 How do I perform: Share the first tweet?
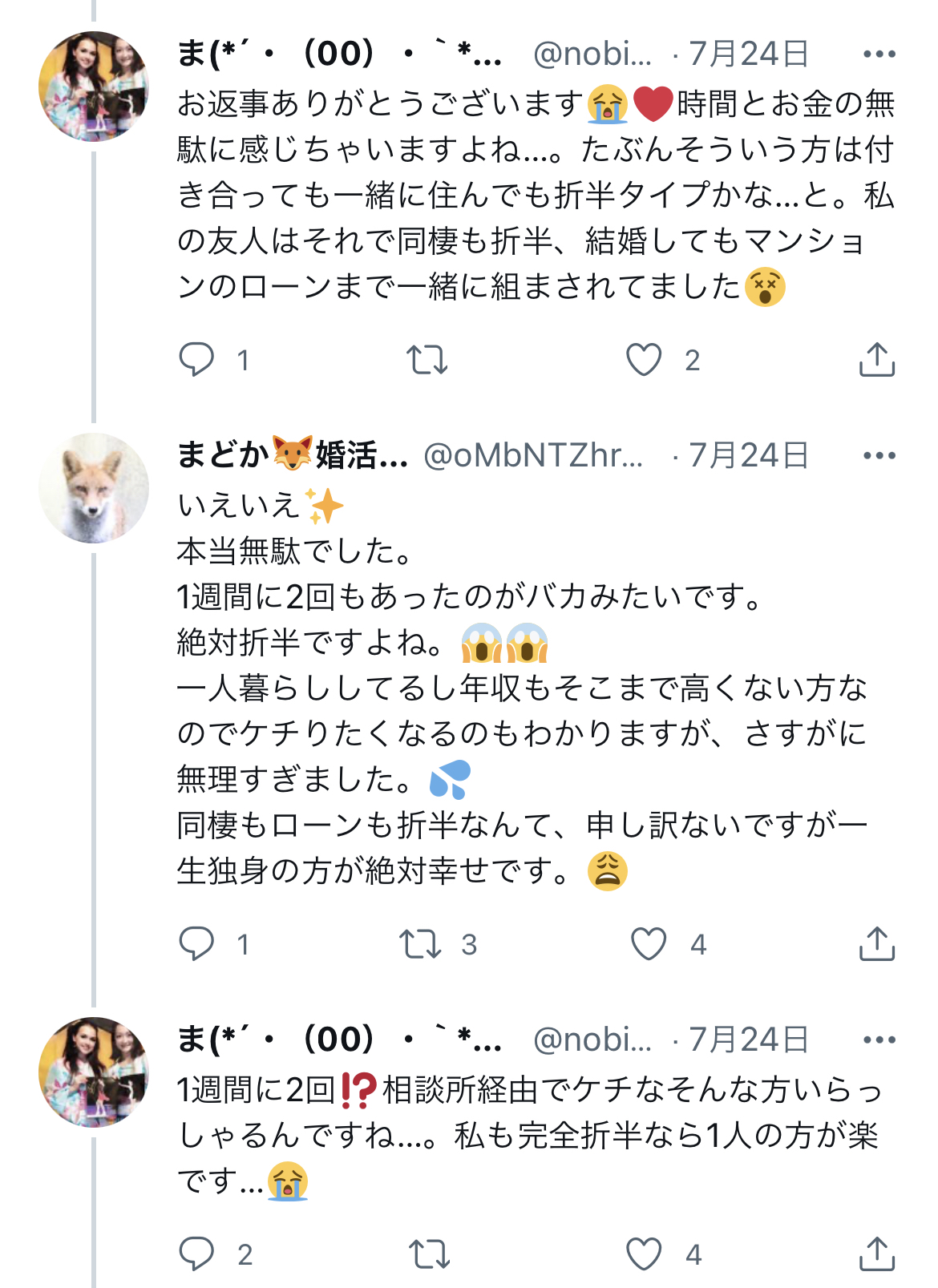tap(876, 360)
